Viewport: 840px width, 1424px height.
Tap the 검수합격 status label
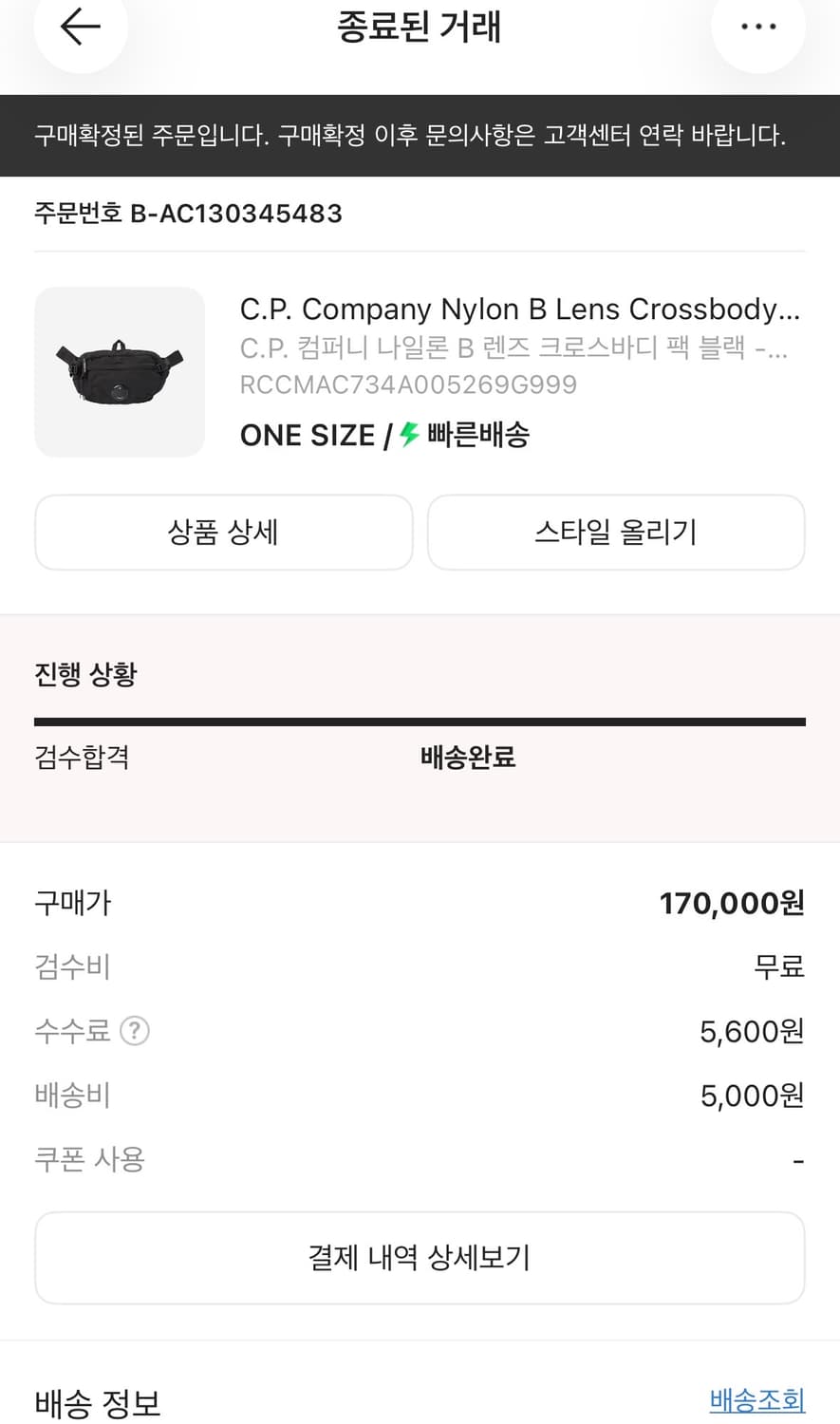[x=82, y=758]
